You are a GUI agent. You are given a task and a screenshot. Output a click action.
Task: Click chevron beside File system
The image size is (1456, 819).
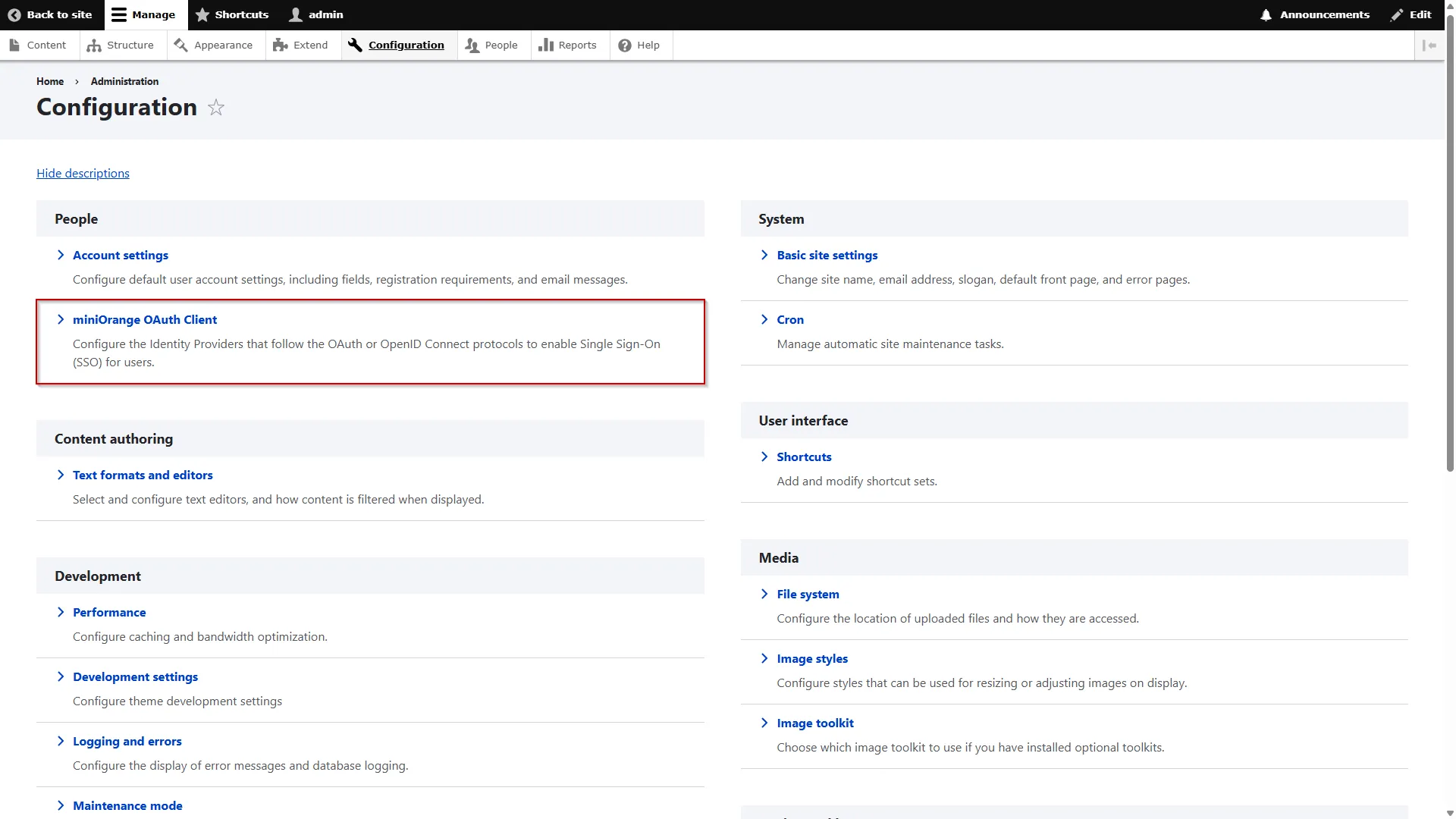[x=764, y=594]
